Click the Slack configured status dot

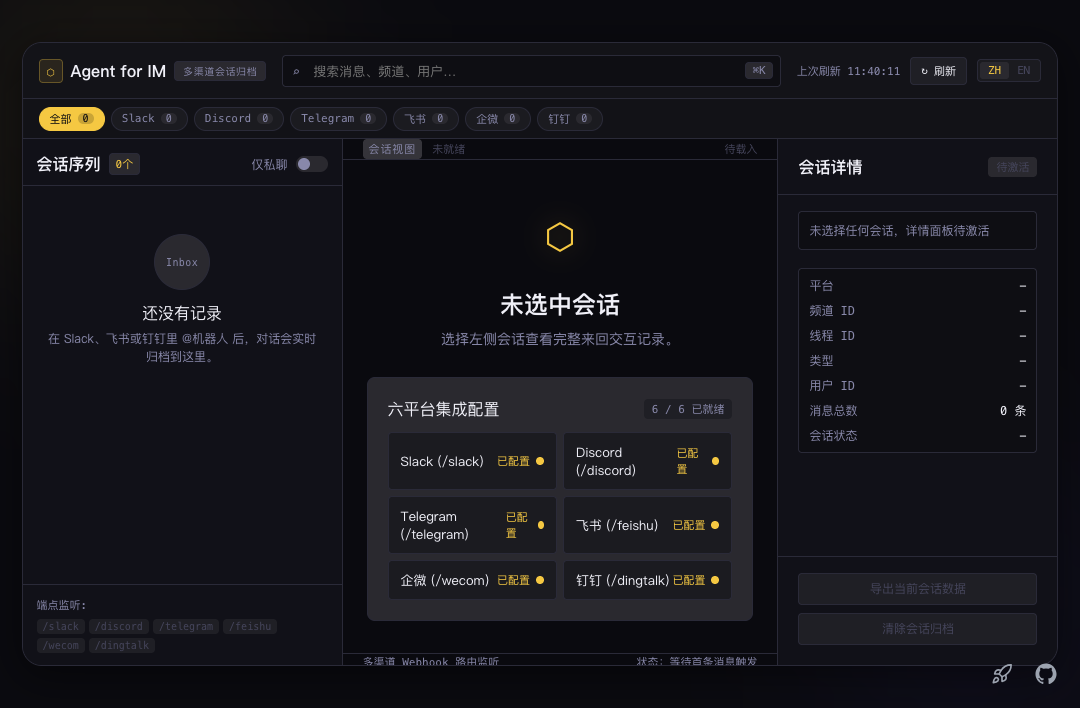[x=540, y=461]
